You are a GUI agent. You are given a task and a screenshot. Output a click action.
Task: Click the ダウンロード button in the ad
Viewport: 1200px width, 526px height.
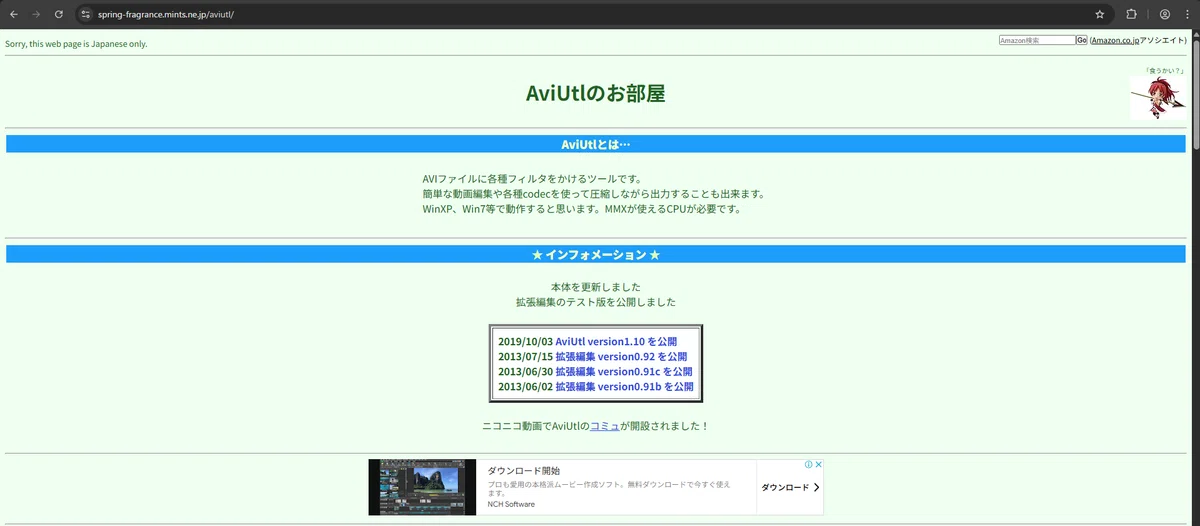pyautogui.click(x=790, y=487)
